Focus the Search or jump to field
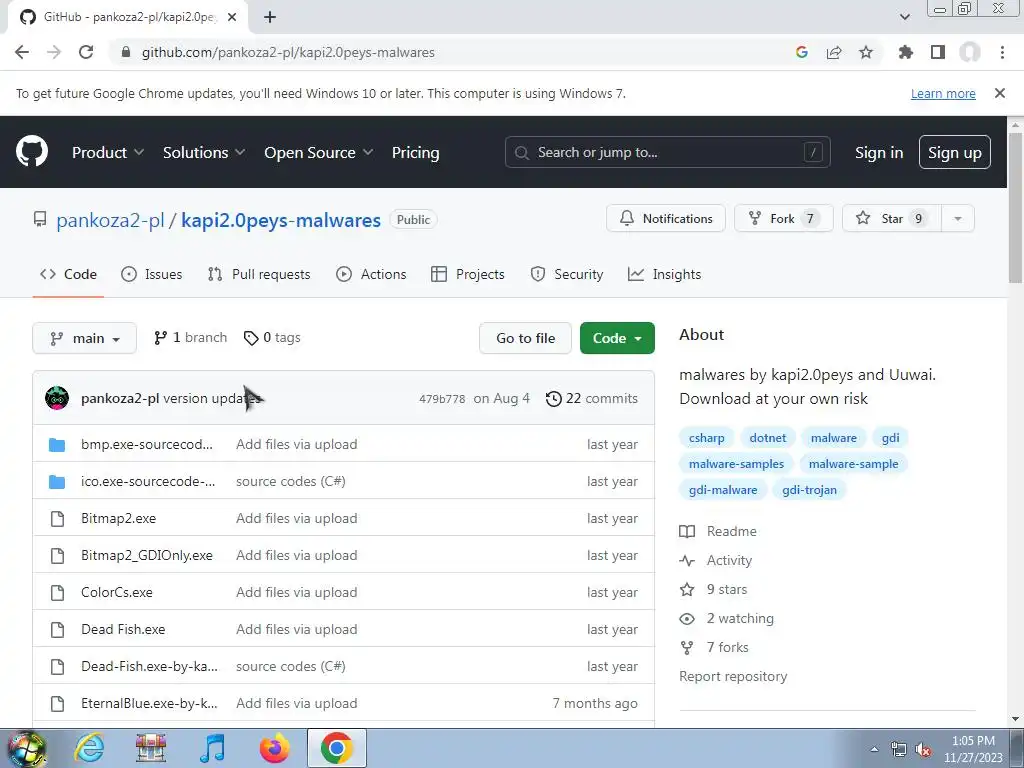 click(x=667, y=152)
